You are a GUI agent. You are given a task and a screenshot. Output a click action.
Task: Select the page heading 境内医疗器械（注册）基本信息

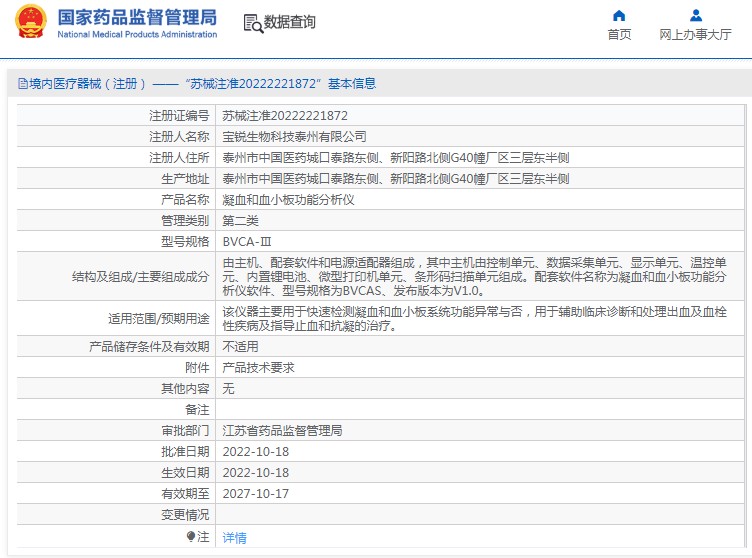[x=202, y=84]
